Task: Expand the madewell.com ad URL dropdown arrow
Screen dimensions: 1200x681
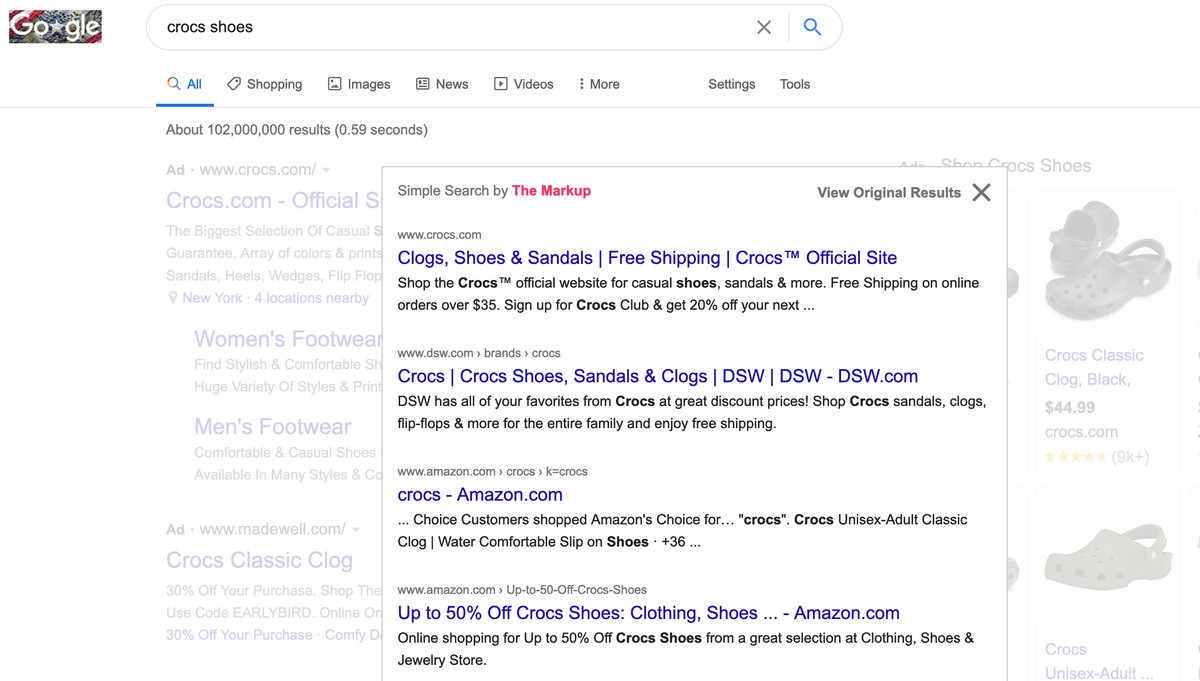Action: [358, 529]
